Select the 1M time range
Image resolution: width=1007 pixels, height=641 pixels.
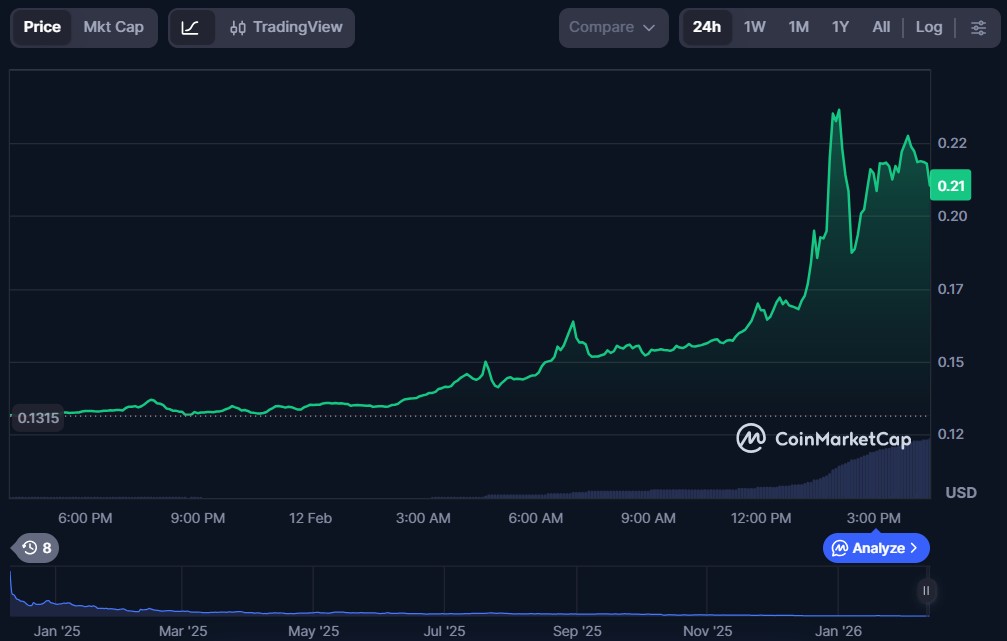point(798,28)
